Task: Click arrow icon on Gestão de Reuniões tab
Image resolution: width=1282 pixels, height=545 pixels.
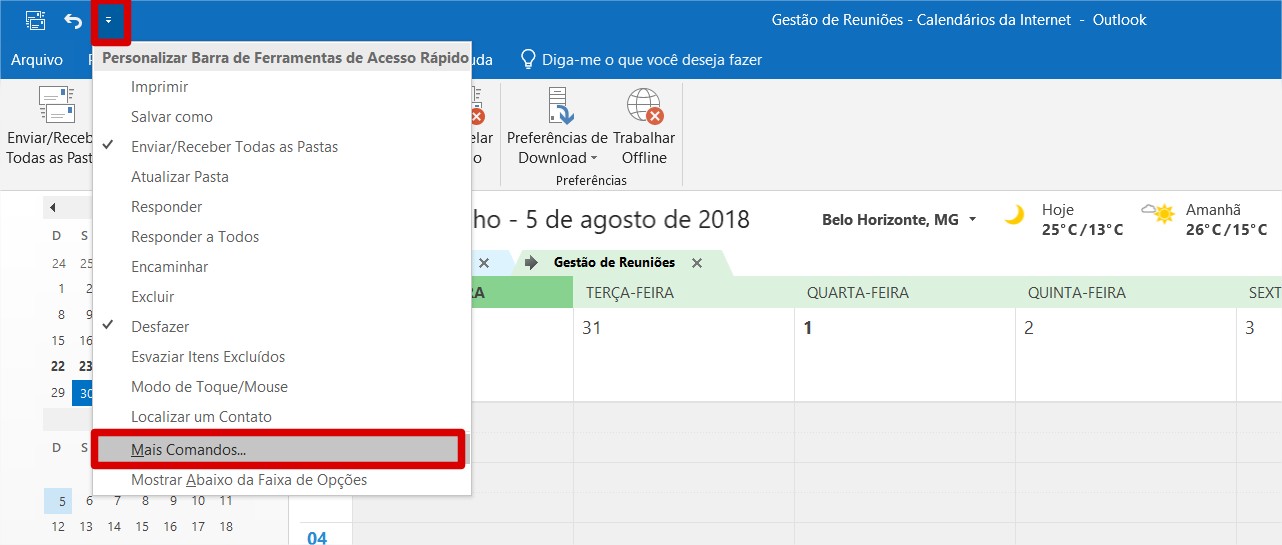Action: tap(531, 263)
